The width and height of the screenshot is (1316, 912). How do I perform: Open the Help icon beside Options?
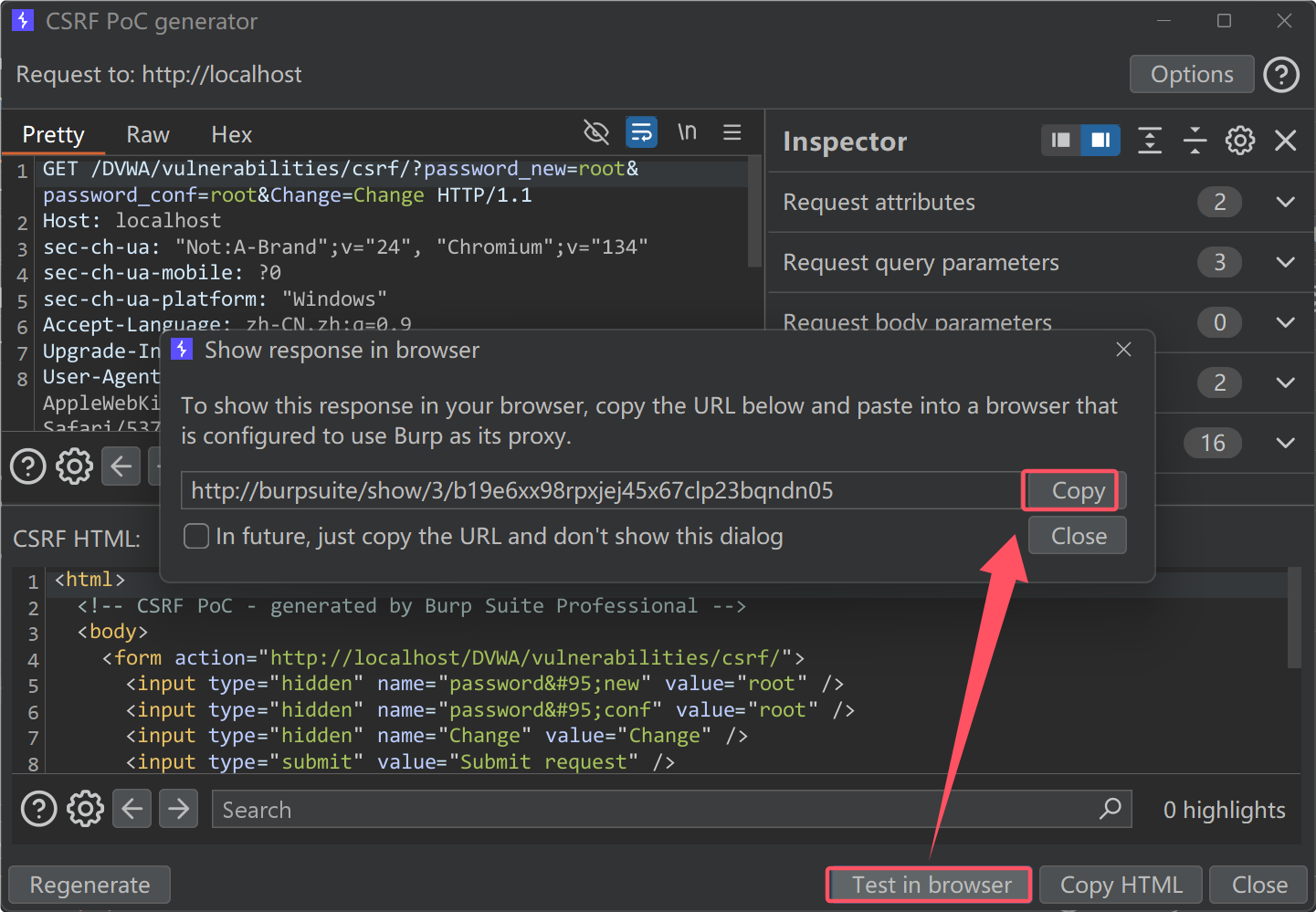(1281, 75)
